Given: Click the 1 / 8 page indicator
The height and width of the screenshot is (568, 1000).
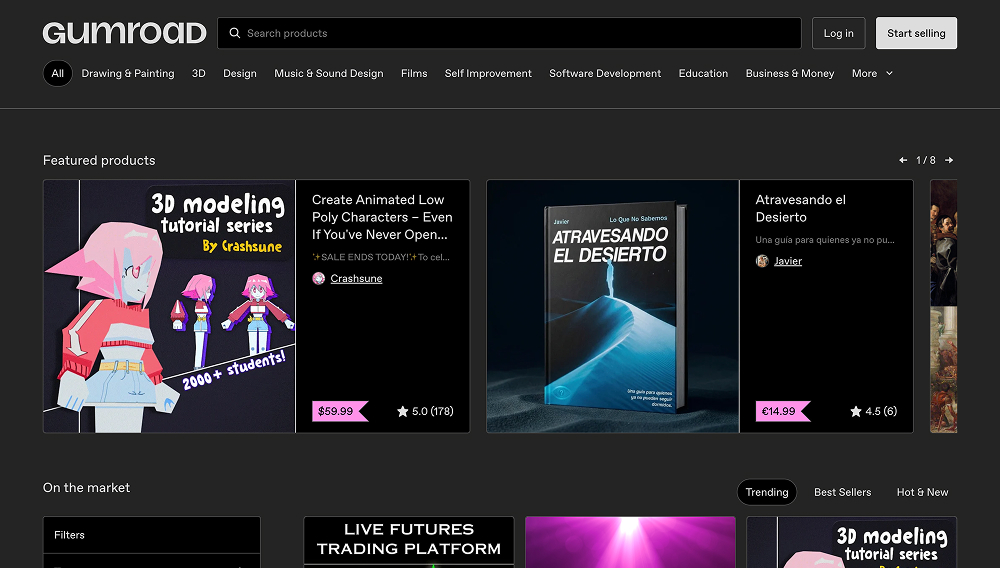Looking at the screenshot, I should coord(925,160).
